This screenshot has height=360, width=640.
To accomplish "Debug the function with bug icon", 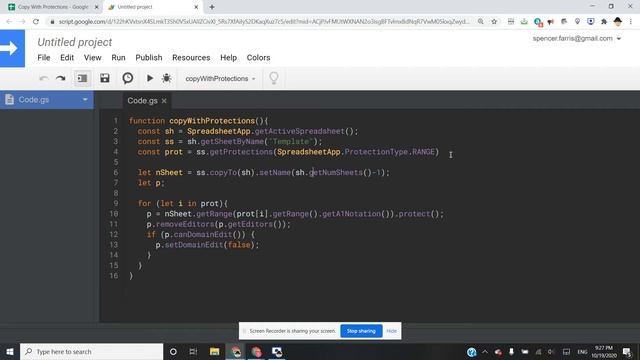I will coord(167,78).
